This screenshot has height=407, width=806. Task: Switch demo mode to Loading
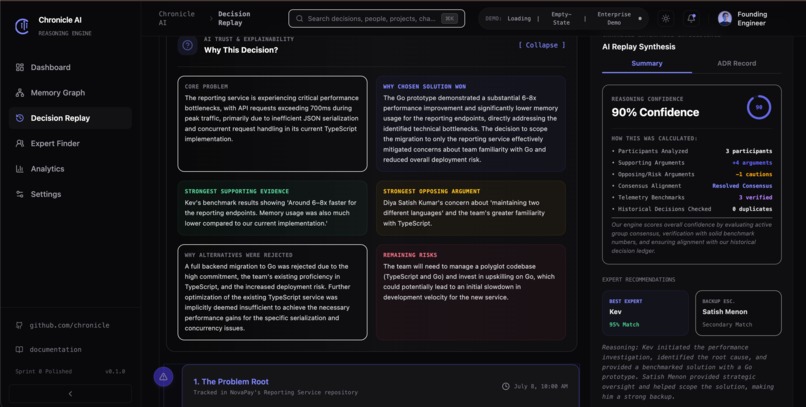[x=519, y=18]
